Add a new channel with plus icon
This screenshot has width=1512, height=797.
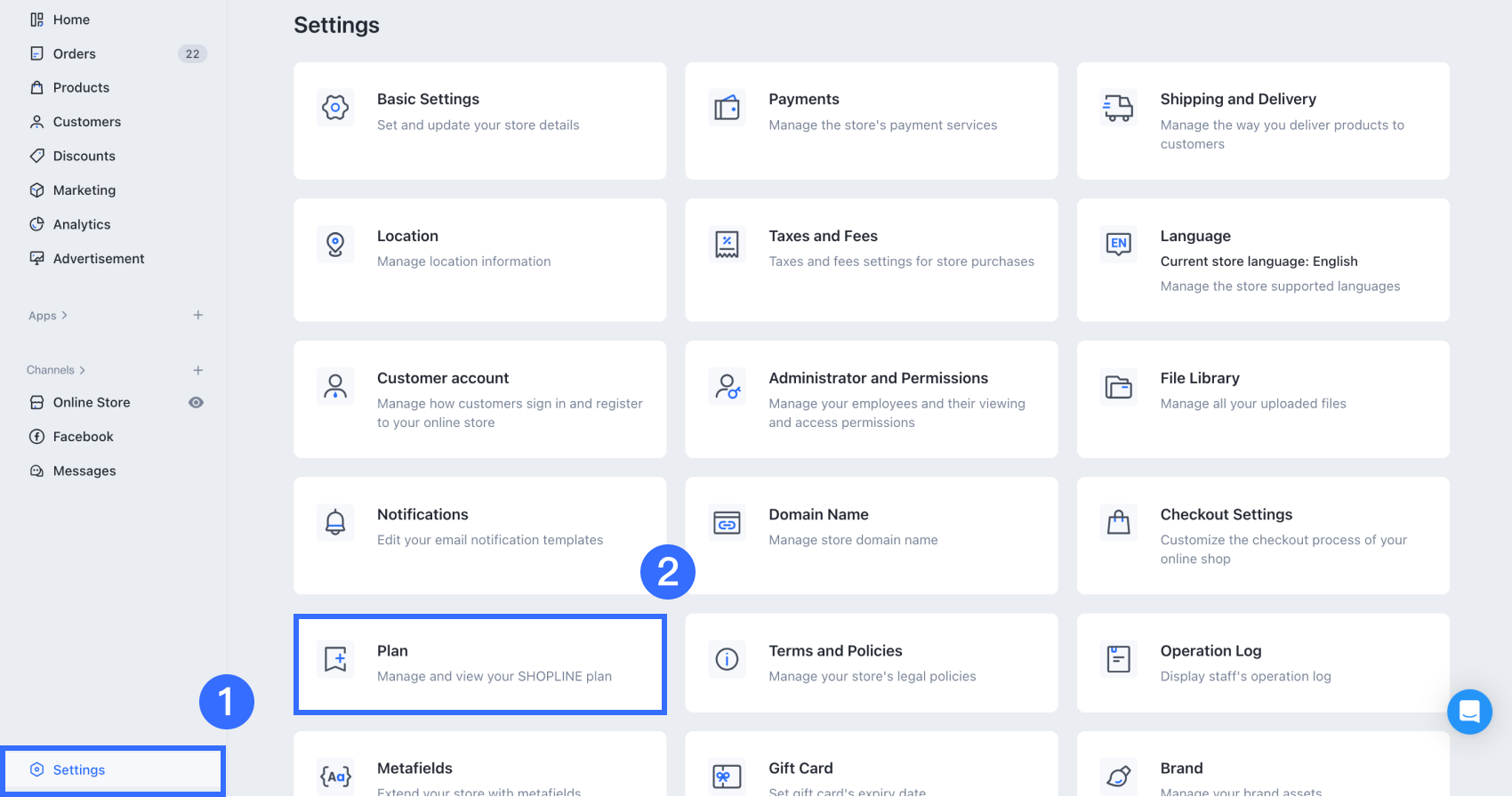(x=198, y=370)
